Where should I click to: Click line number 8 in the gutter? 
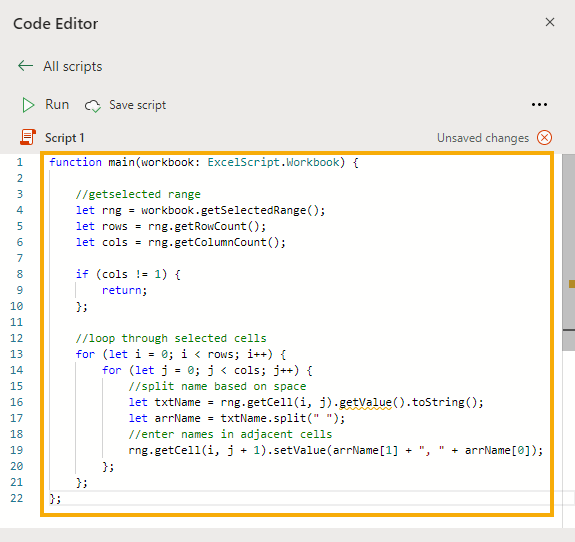20,274
